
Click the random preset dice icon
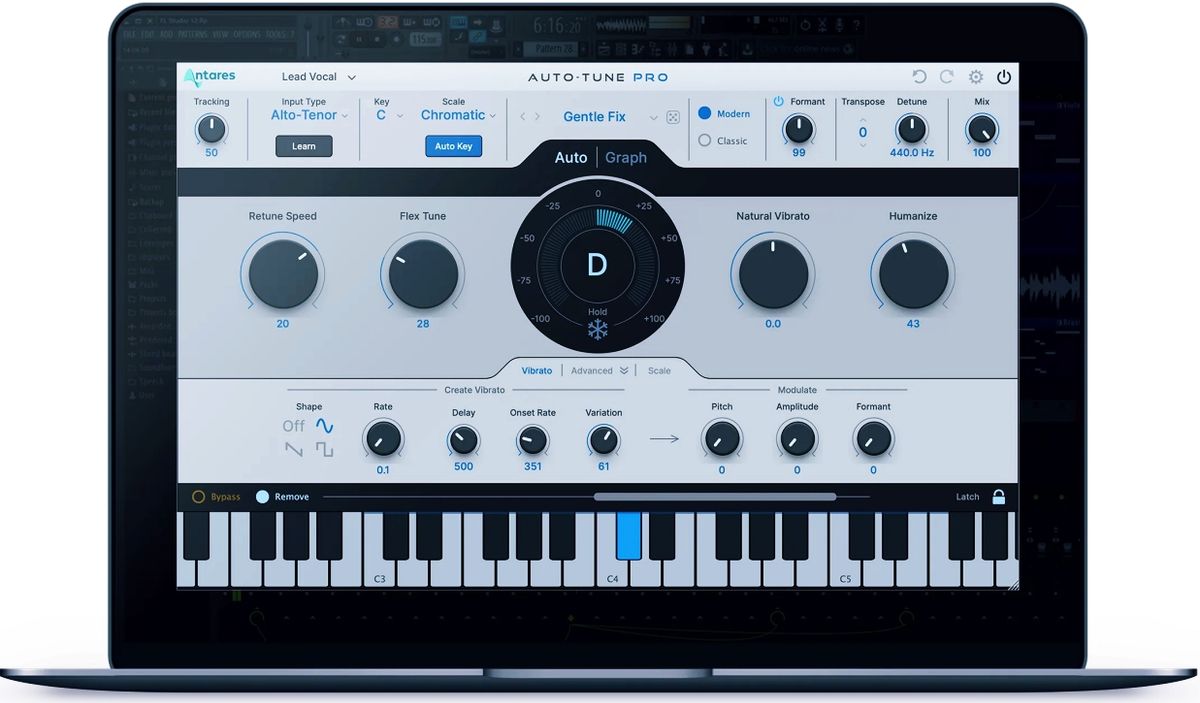[674, 117]
